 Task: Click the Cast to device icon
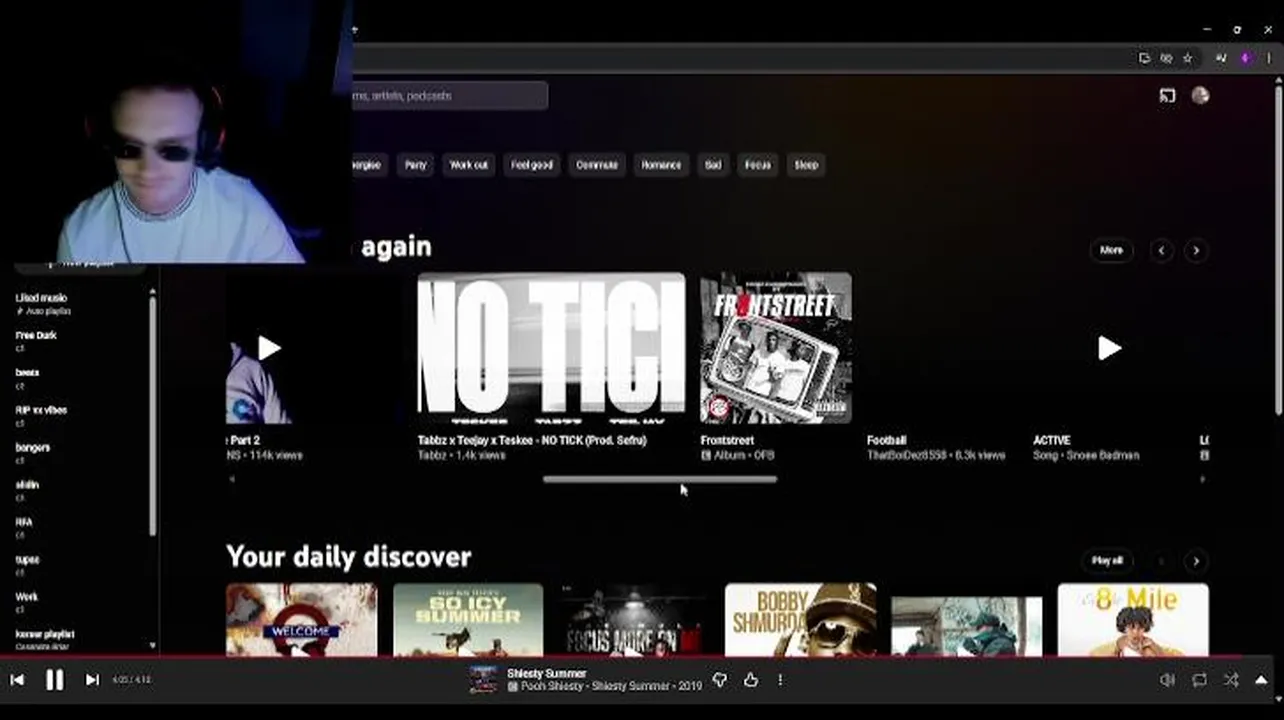coord(1167,96)
